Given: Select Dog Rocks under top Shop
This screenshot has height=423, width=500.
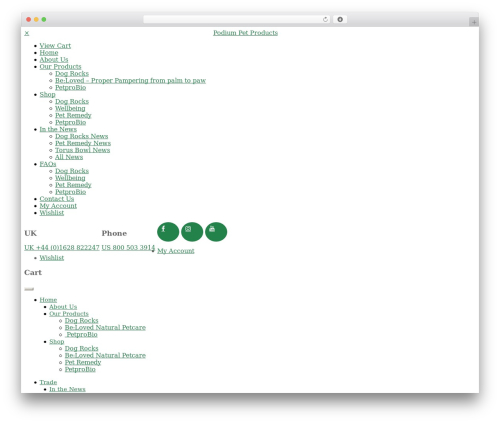Looking at the screenshot, I should click(72, 101).
